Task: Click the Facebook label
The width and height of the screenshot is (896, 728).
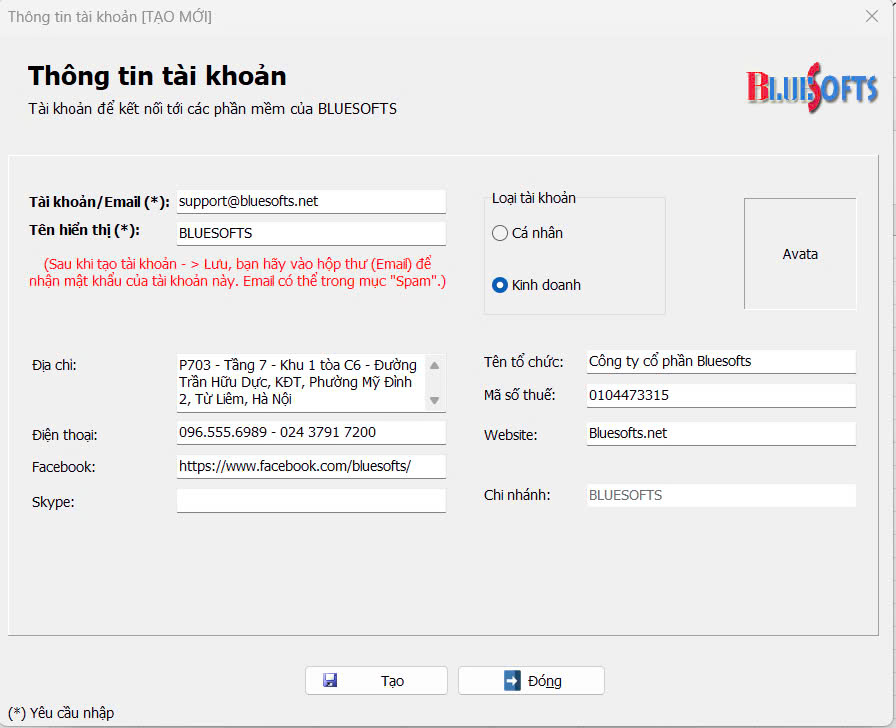Action: (63, 467)
